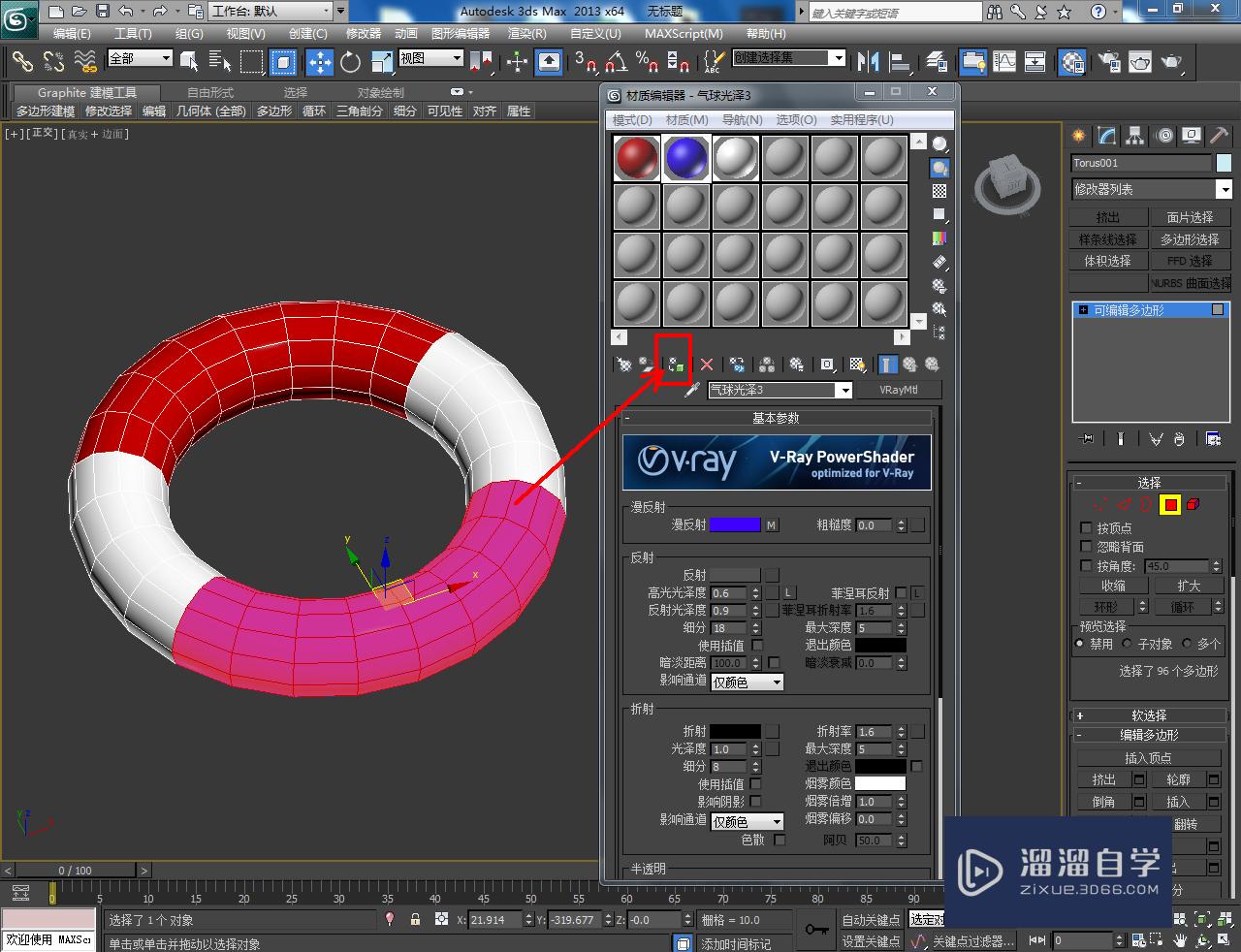Click Make Material Copy icon
The width and height of the screenshot is (1241, 952).
tap(738, 365)
